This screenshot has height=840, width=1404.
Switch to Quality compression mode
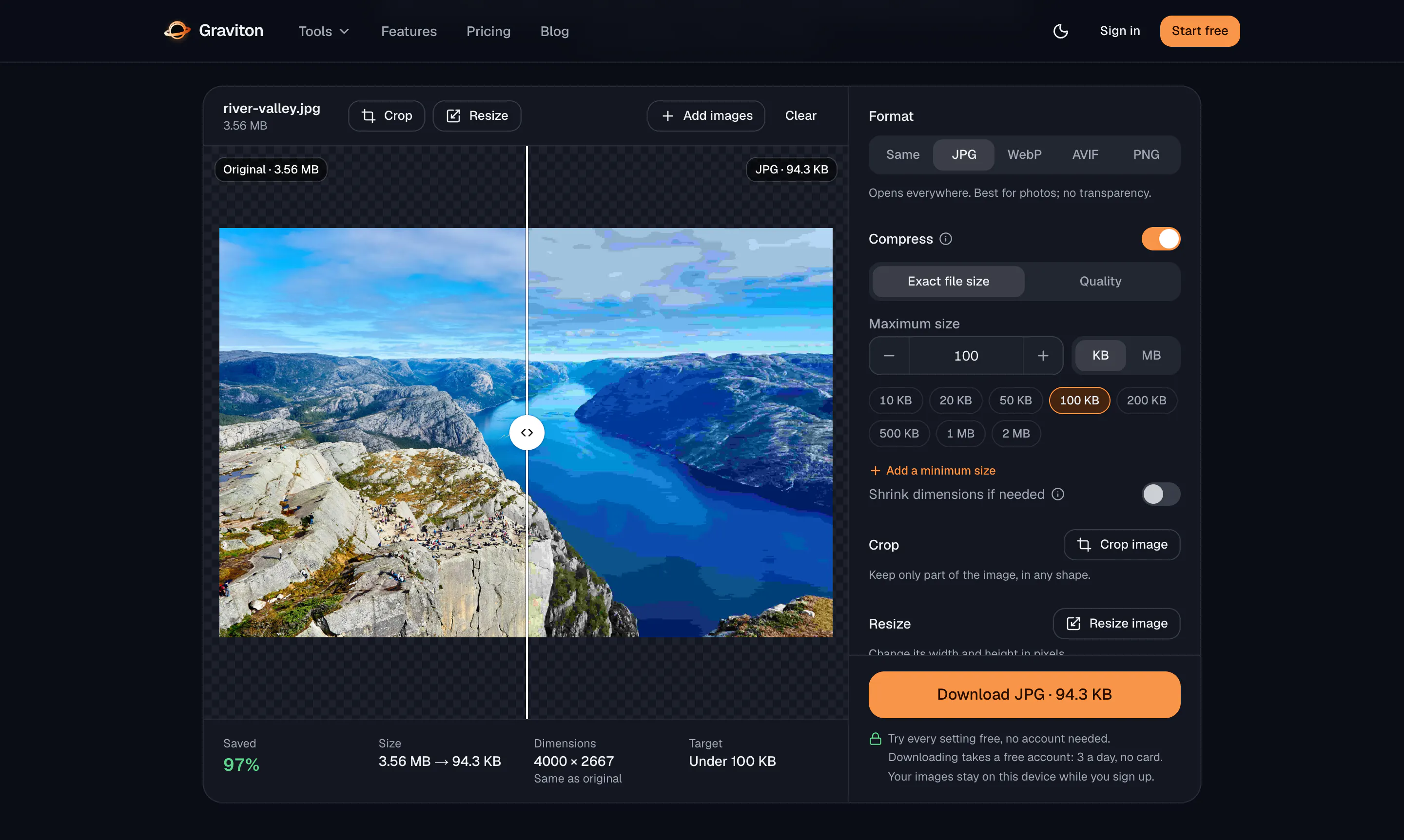point(1100,281)
